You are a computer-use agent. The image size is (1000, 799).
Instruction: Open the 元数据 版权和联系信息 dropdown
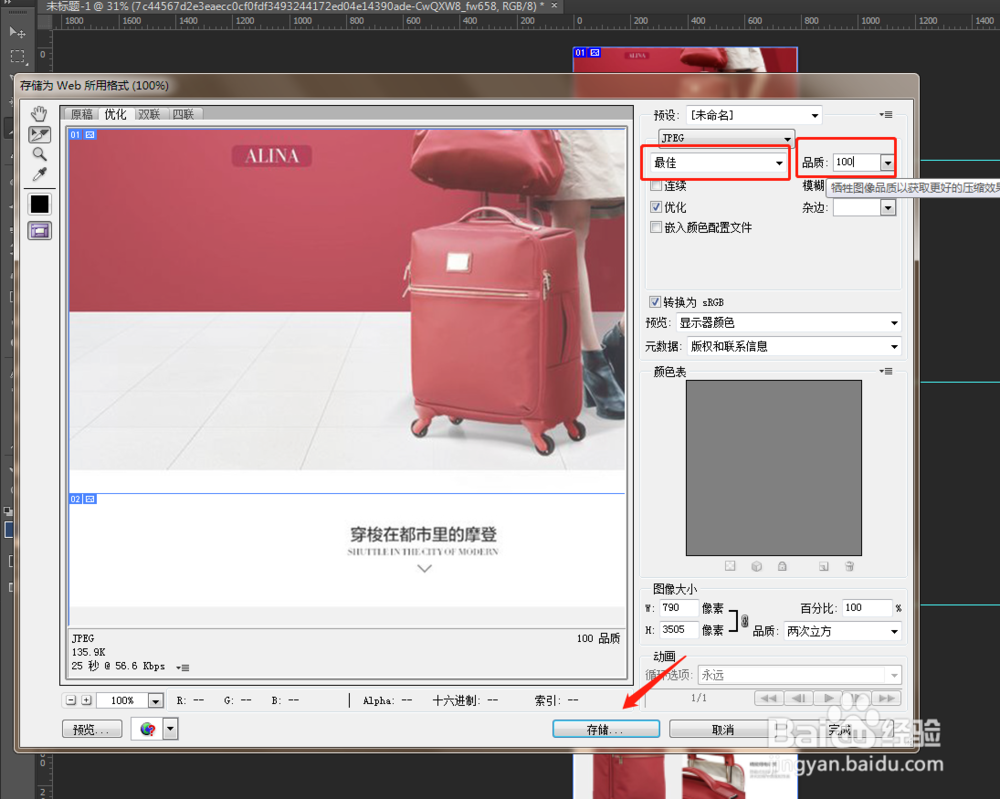793,346
